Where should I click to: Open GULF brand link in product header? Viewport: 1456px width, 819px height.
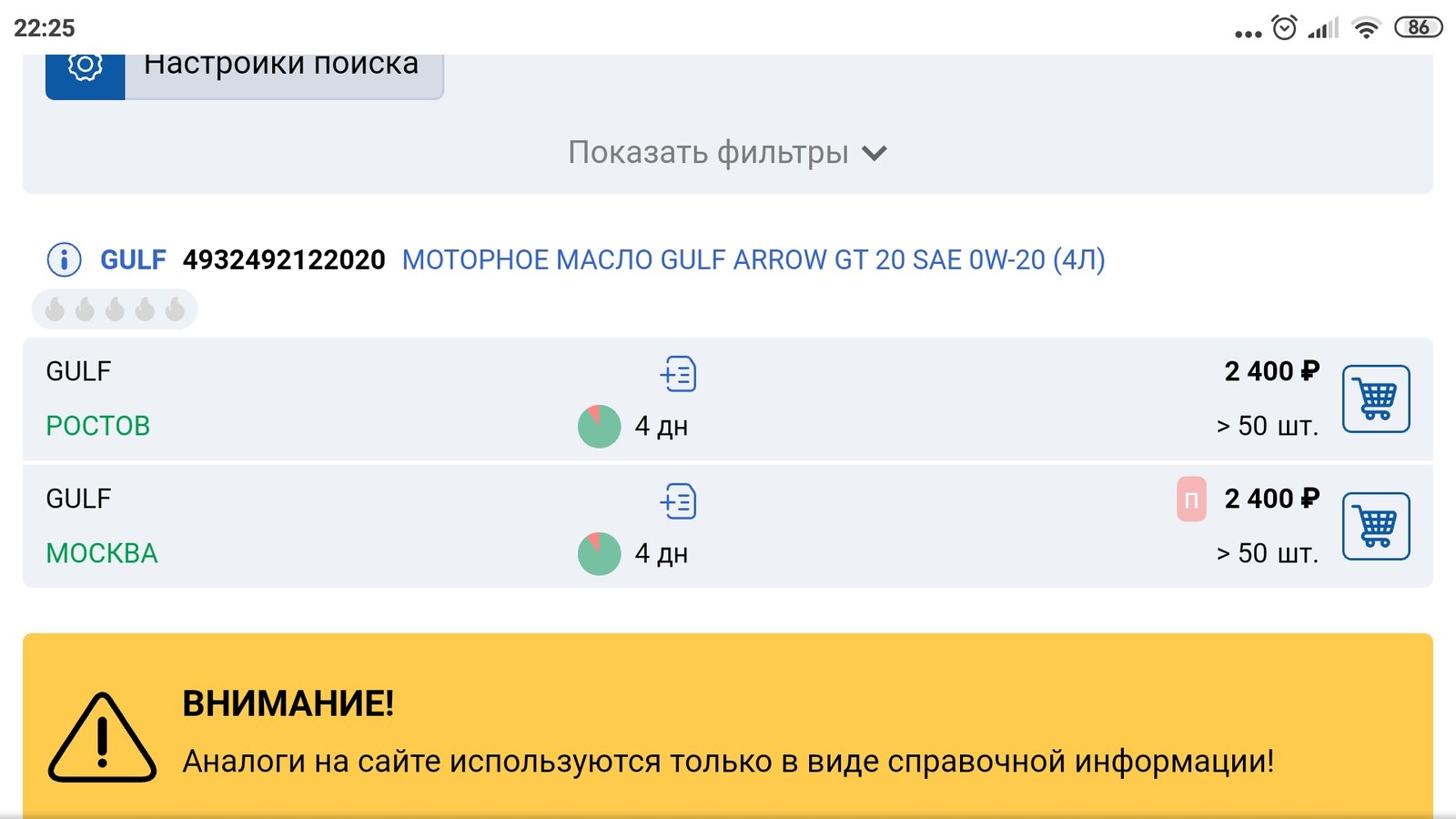133,260
